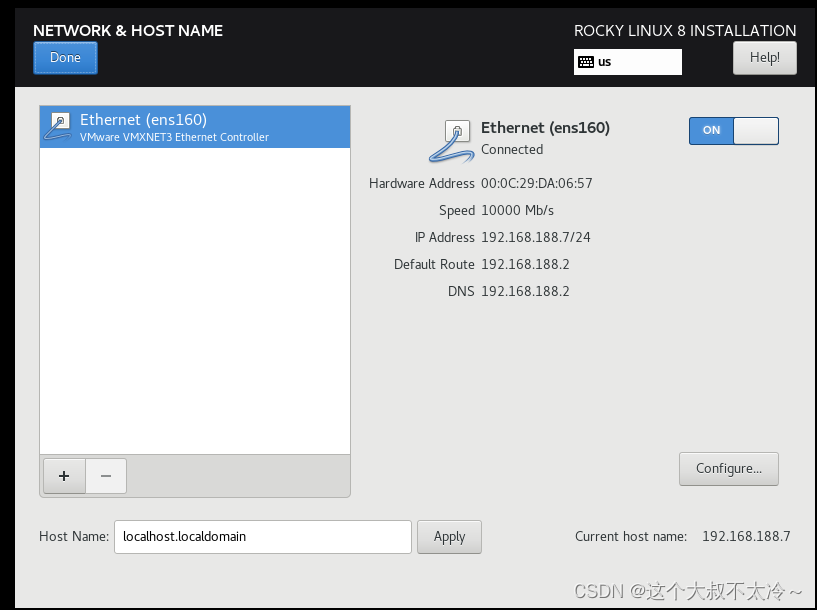
Task: Click the keyboard icon beside us
Action: (586, 62)
